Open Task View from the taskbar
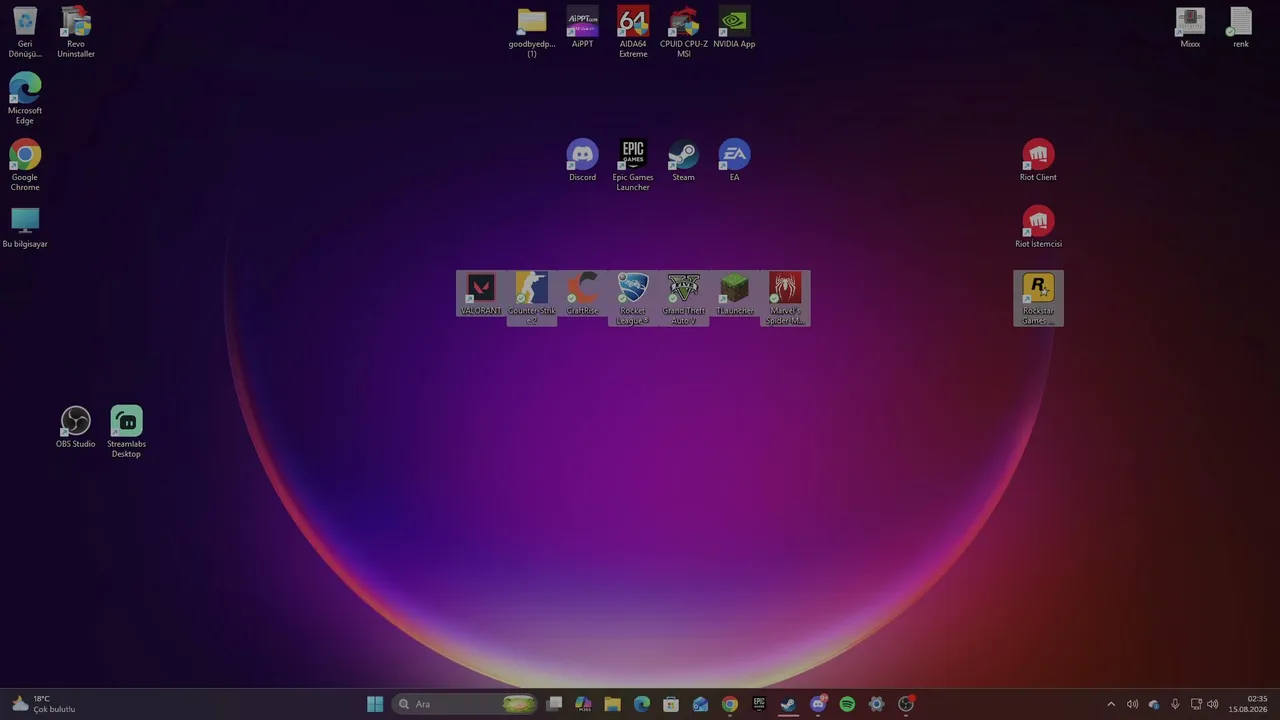The image size is (1280, 720). click(x=555, y=704)
